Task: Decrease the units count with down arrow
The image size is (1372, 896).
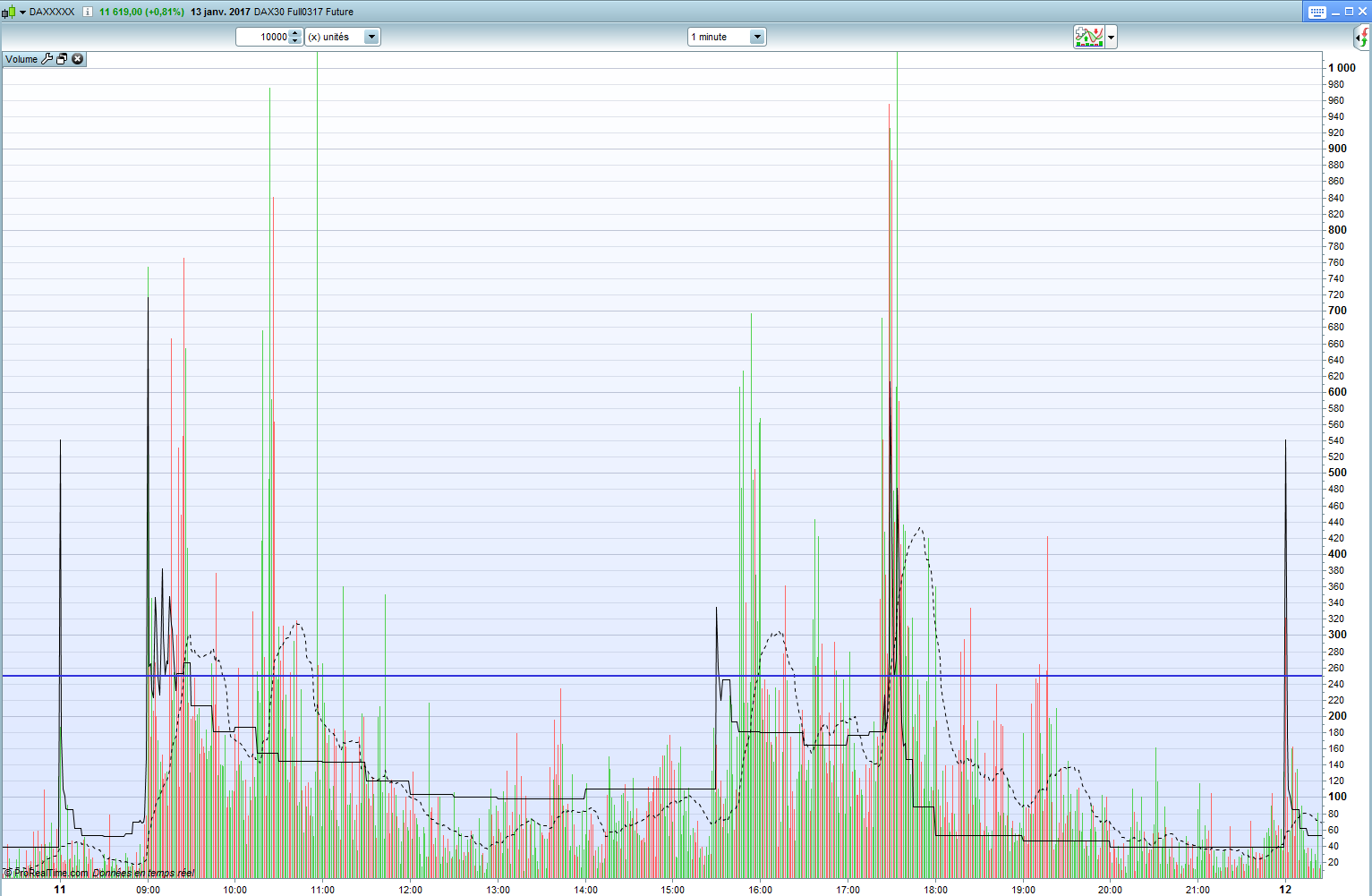Action: pyautogui.click(x=295, y=41)
